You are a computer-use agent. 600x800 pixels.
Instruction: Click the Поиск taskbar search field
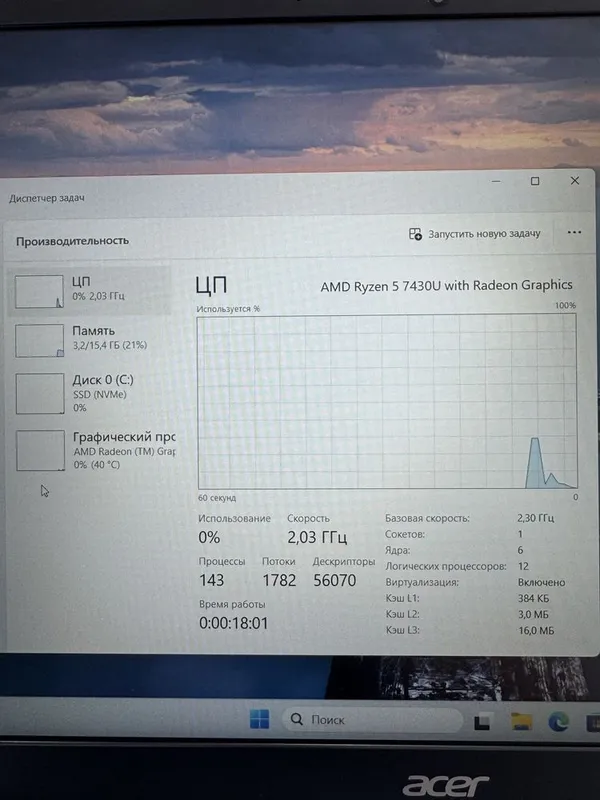tap(372, 720)
